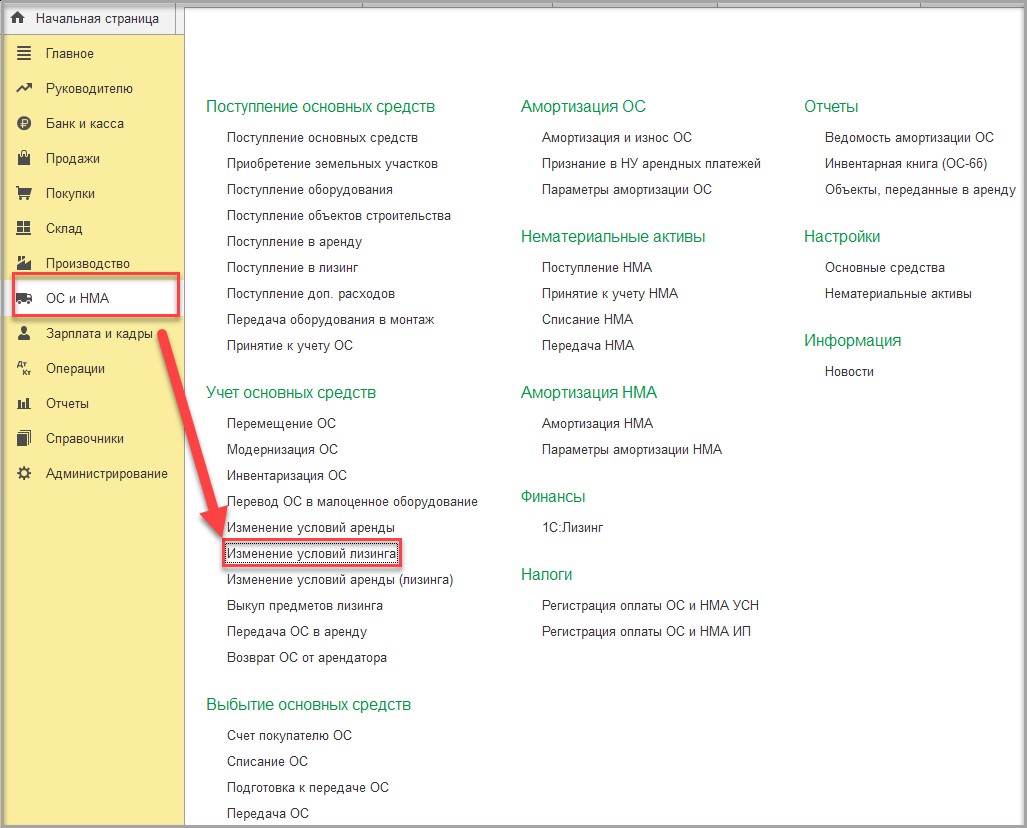Click Регистрация оплаты ОС и НМА УСН
1027x828 pixels.
click(650, 605)
